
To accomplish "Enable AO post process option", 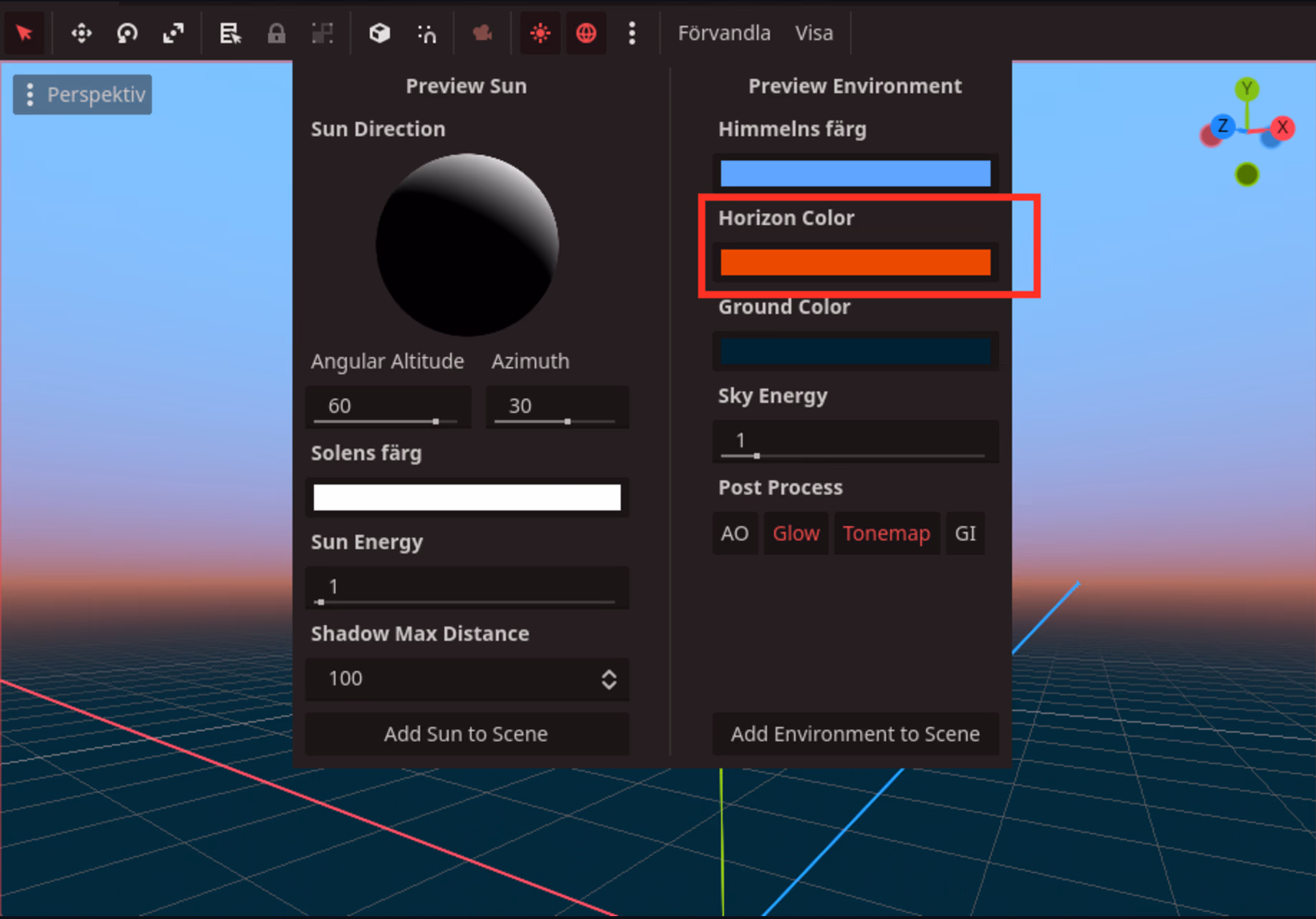I will [735, 533].
